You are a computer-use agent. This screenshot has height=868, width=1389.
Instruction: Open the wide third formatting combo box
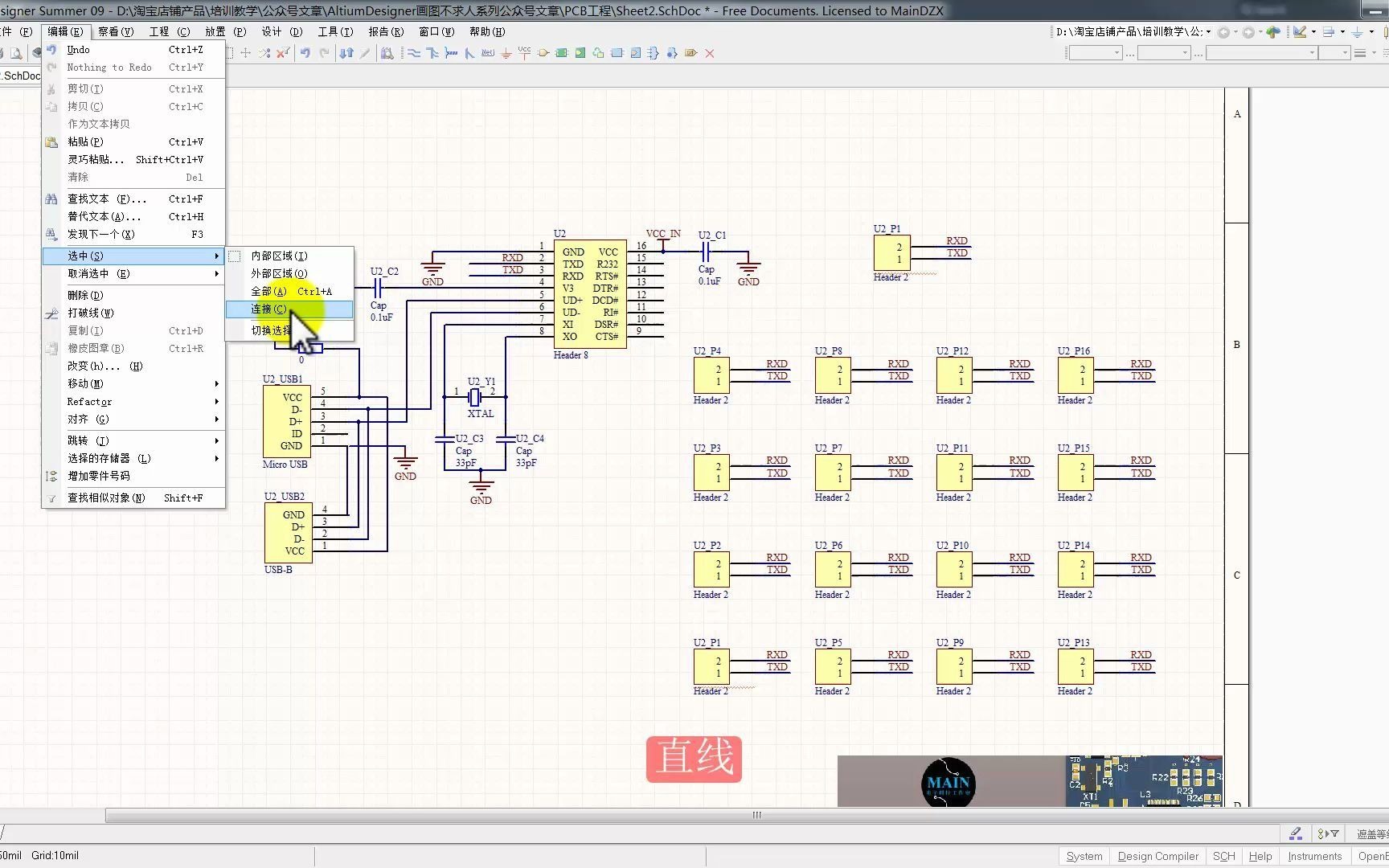click(x=1262, y=53)
